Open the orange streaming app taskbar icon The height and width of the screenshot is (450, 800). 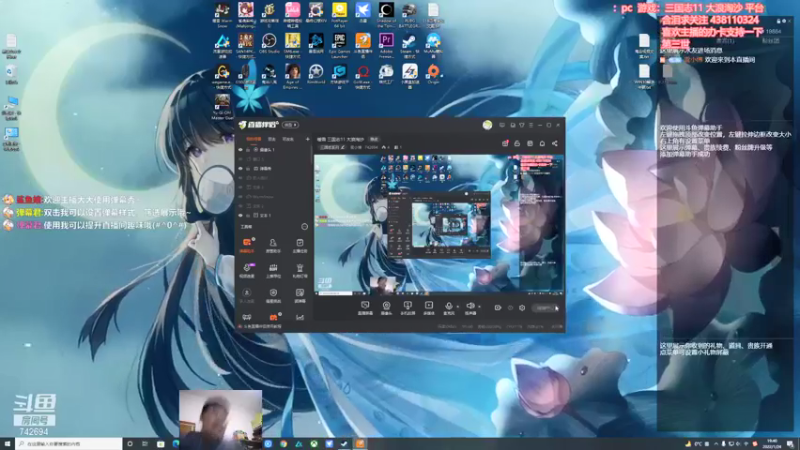[360, 444]
